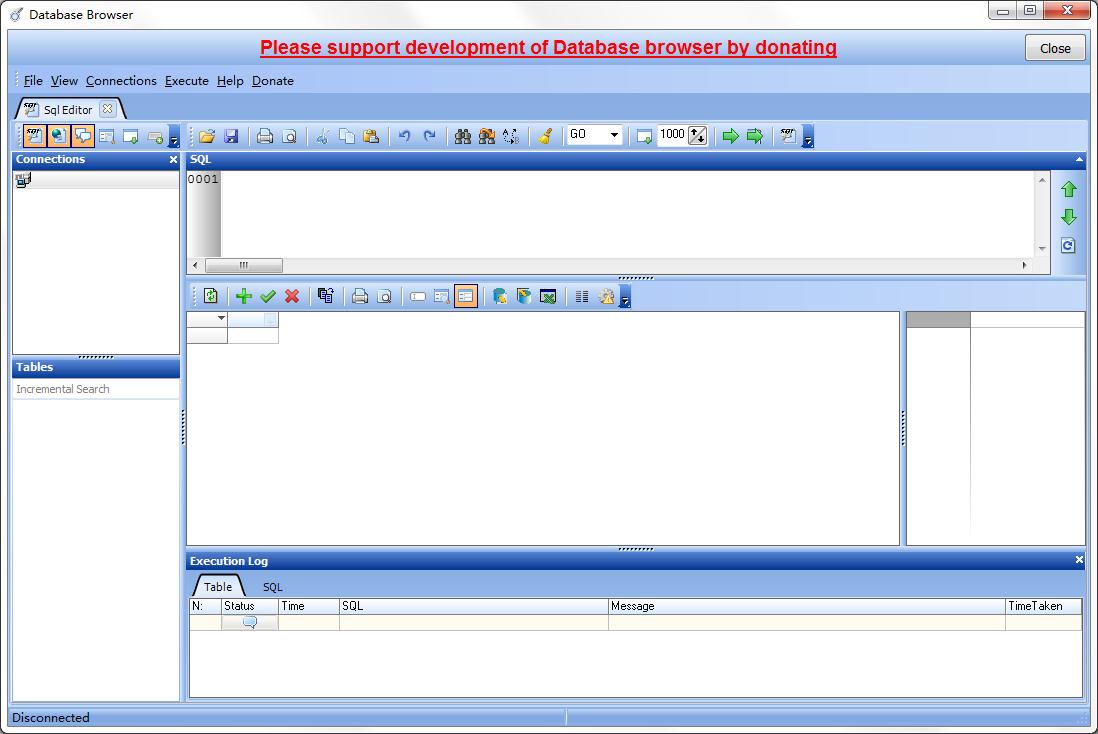Switch to the SQL tab in Execution Log
Image resolution: width=1098 pixels, height=734 pixels.
[x=272, y=587]
